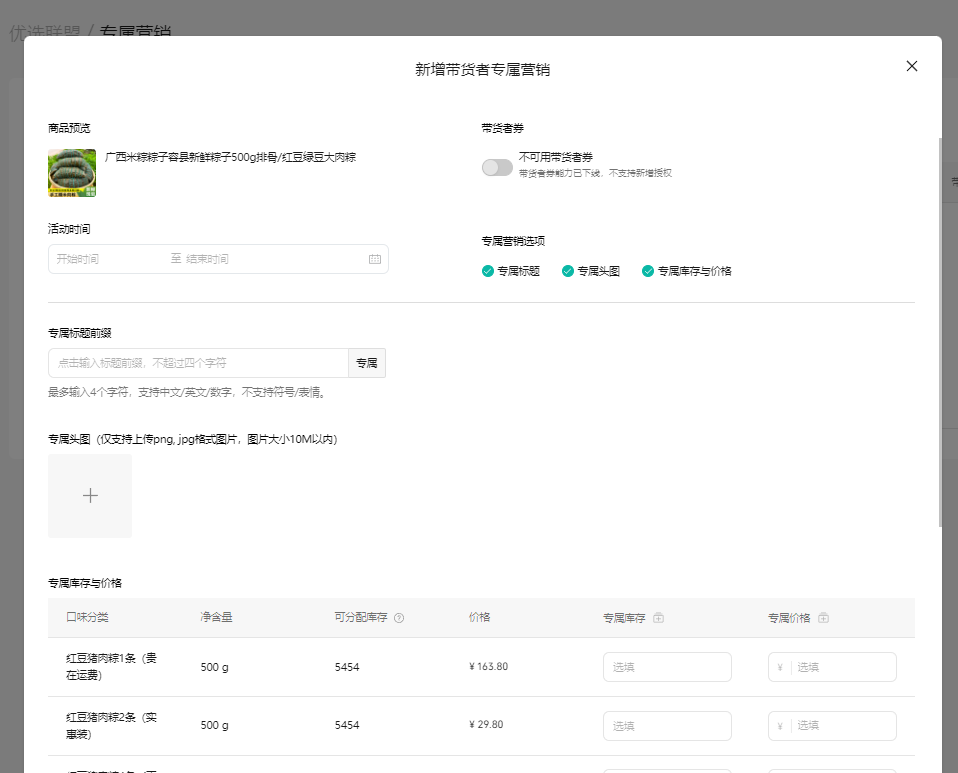
Task: Click 专属价格 input for 红豆猪肉粽2条 row
Action: click(840, 726)
